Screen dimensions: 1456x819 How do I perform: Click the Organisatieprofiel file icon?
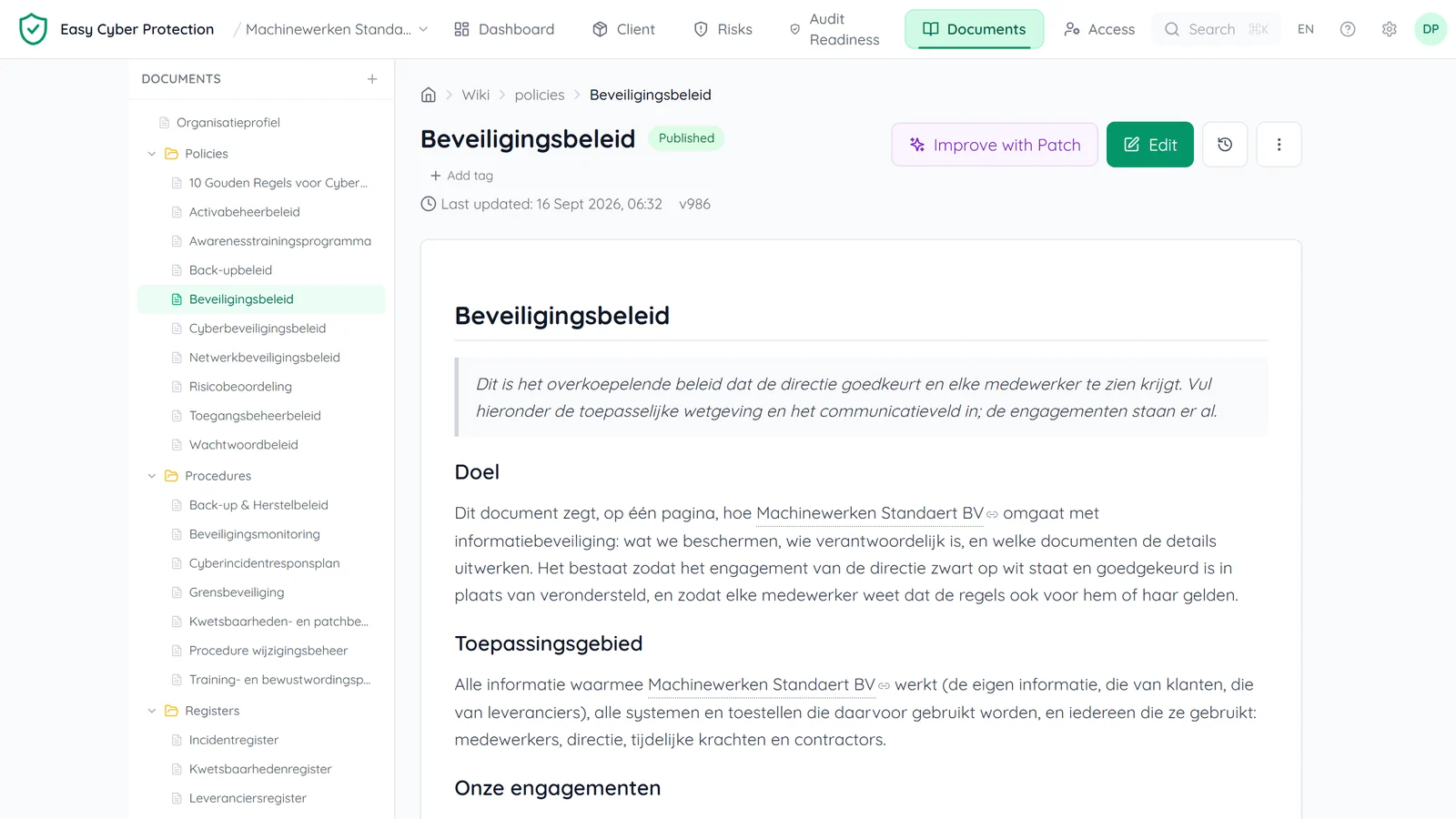[x=165, y=123]
